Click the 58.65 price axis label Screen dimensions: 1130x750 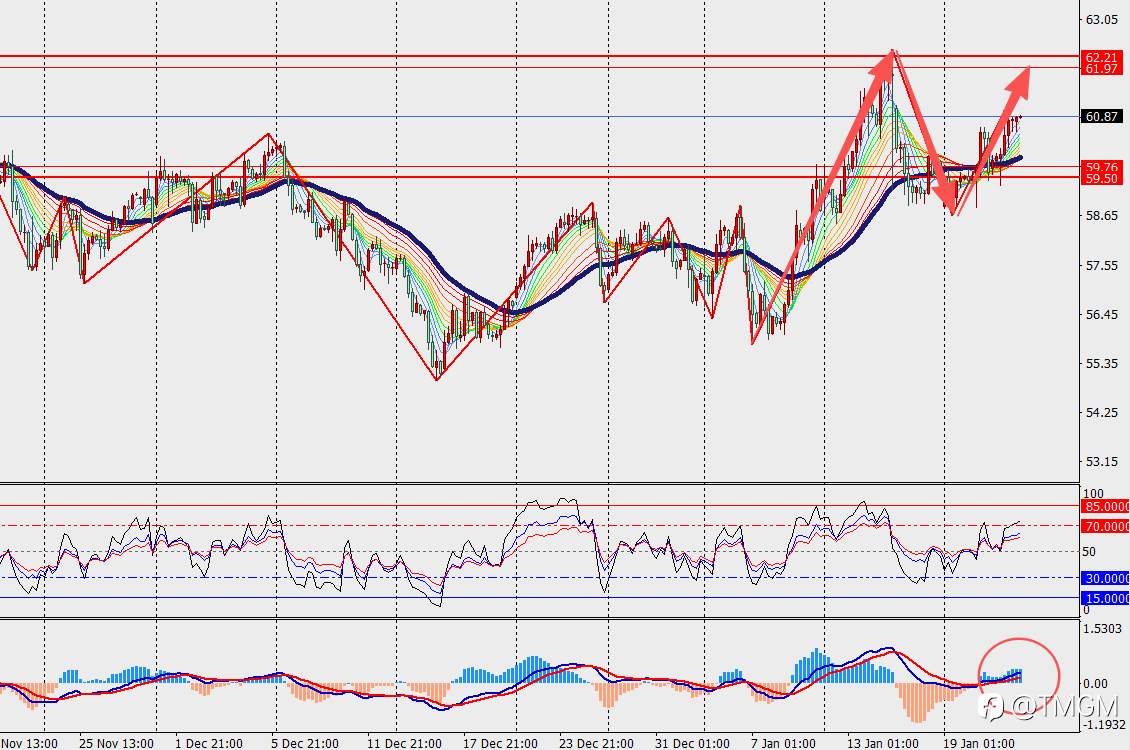coord(1102,216)
